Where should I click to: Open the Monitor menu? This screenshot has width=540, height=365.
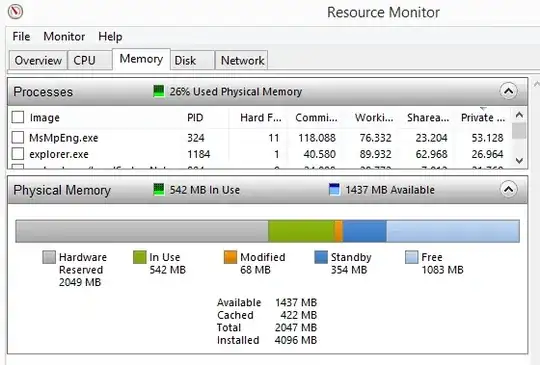(64, 36)
